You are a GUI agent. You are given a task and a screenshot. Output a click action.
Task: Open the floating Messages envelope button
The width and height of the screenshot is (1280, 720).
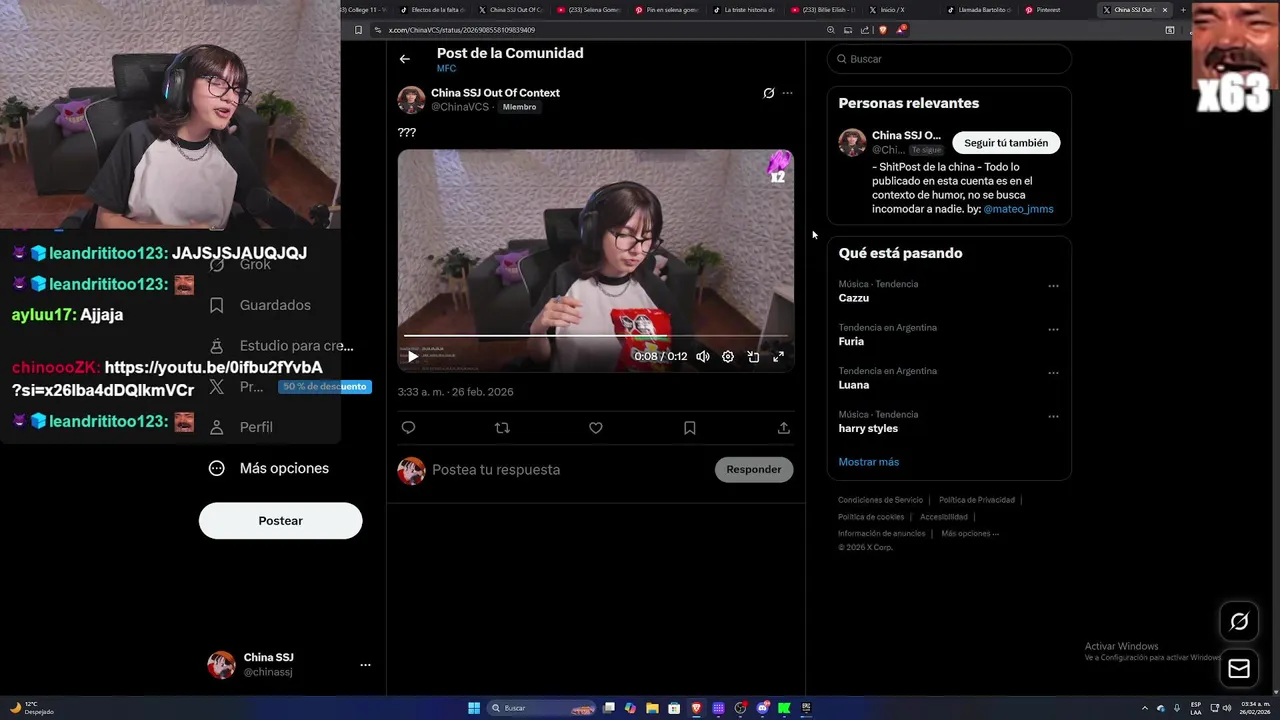(x=1239, y=669)
